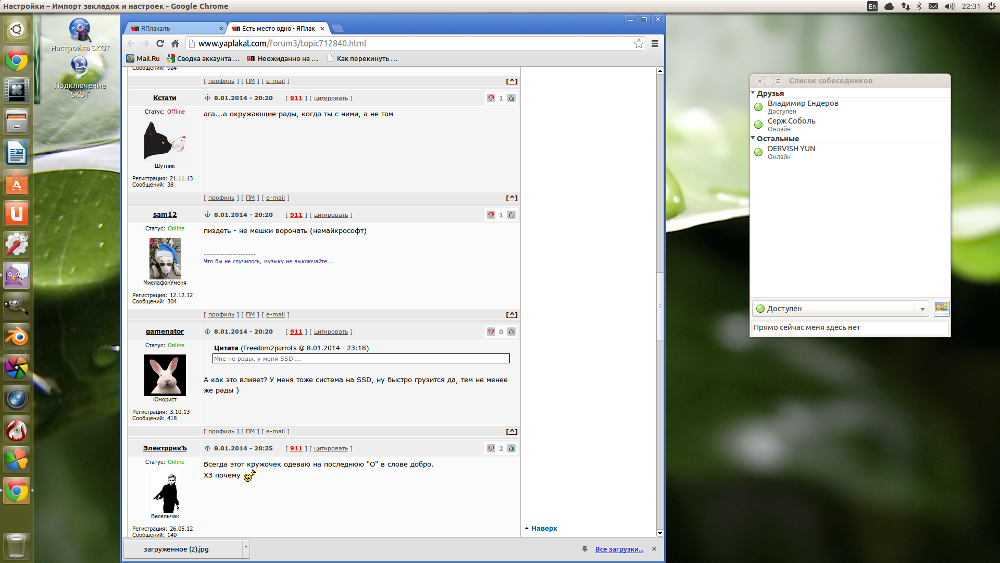Open the Доступен status dropdown
The image size is (1000, 563).
click(x=841, y=309)
